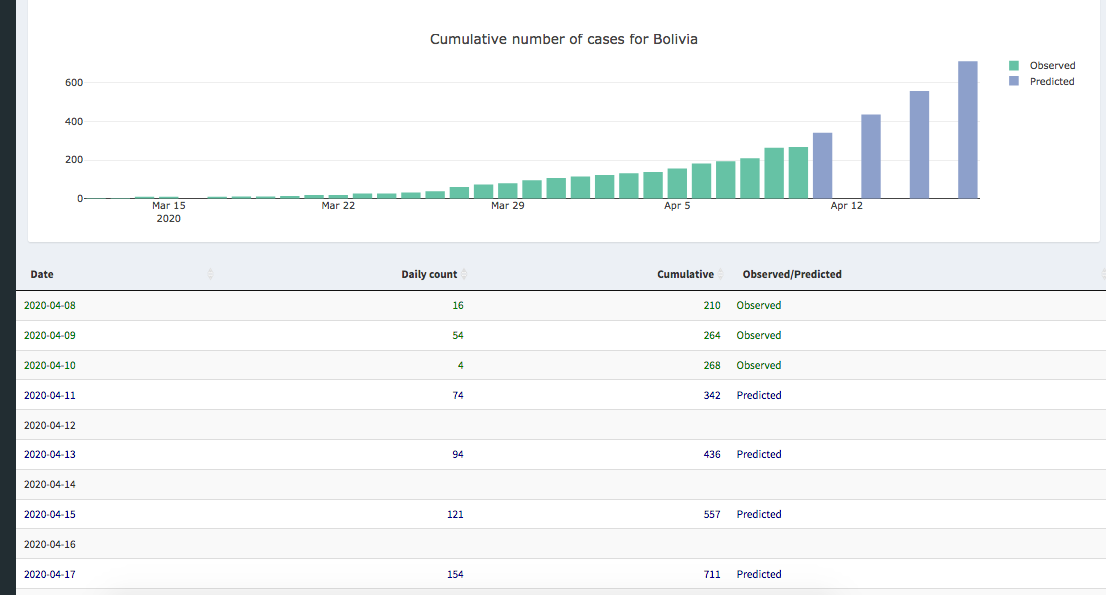
Task: Click the first blue predicted bar
Action: click(x=822, y=166)
